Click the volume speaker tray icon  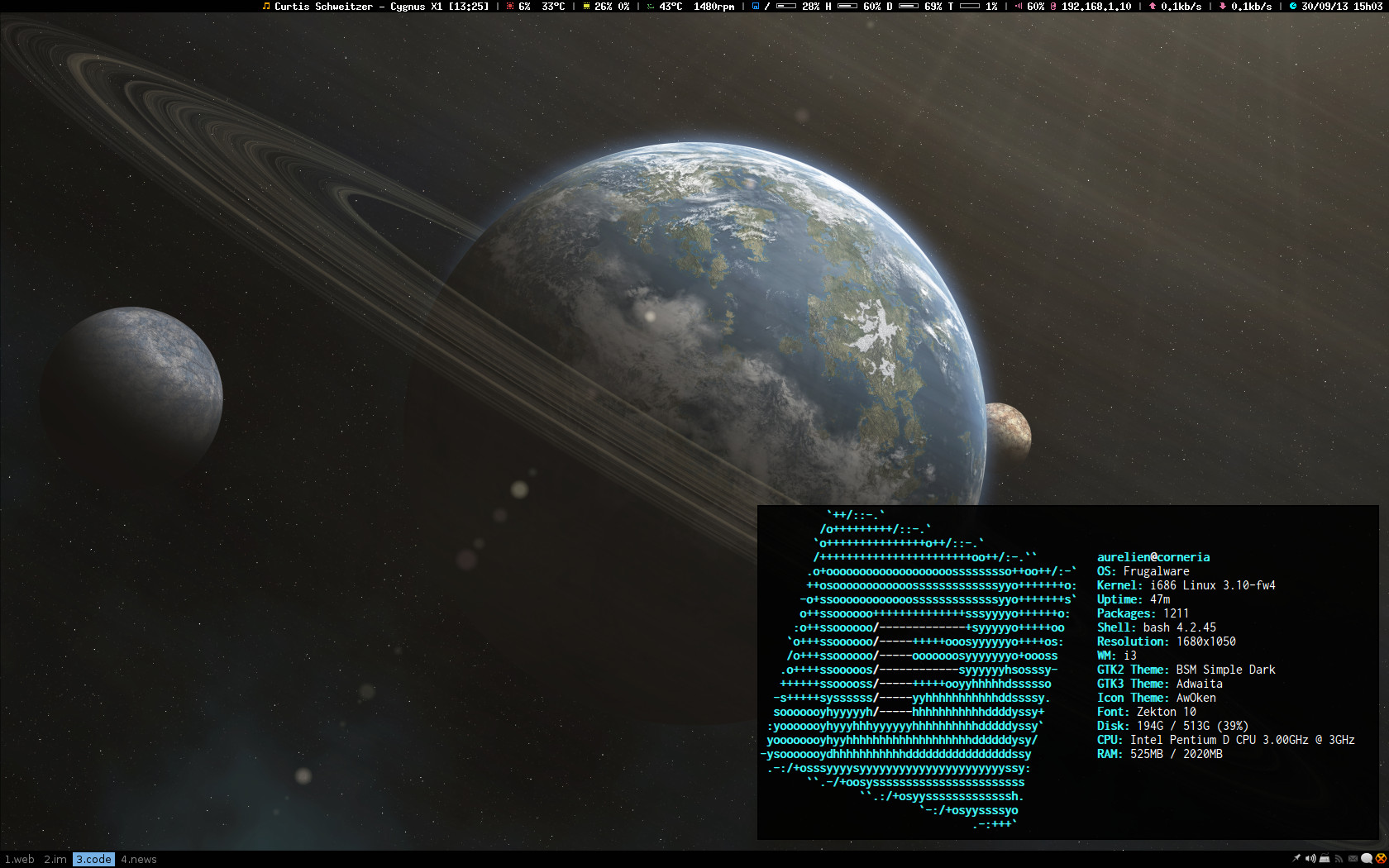[1310, 859]
